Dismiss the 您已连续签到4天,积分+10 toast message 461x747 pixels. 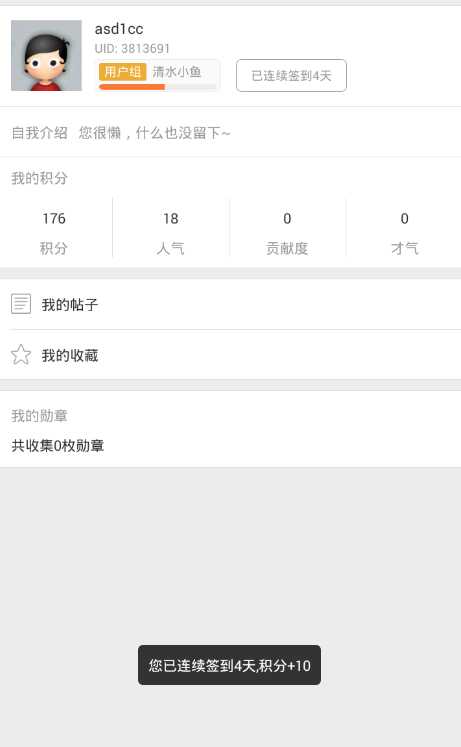(230, 665)
